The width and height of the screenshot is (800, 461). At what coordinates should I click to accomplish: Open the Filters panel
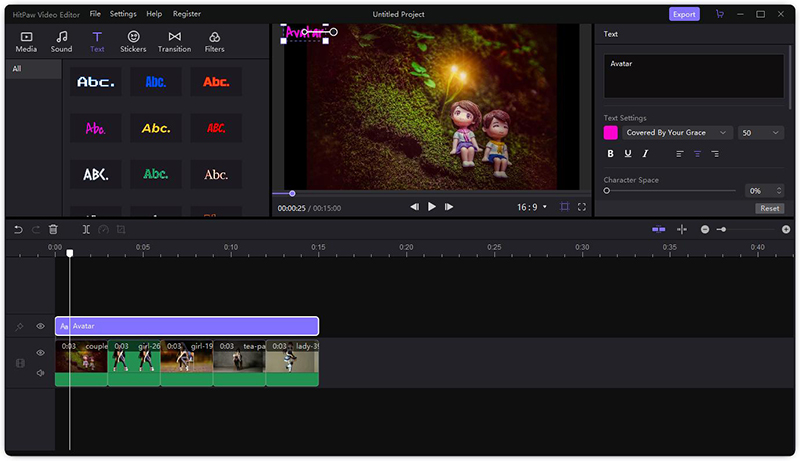(x=214, y=41)
